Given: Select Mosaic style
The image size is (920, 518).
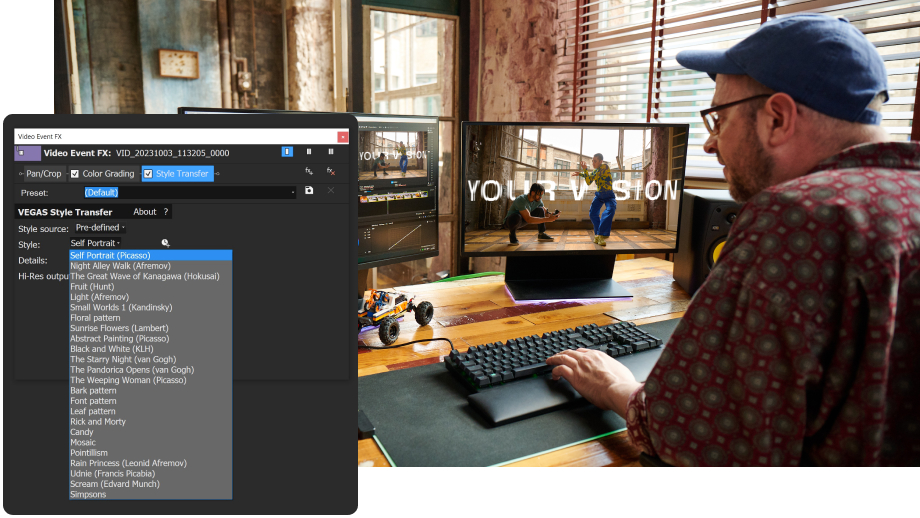Looking at the screenshot, I should click(x=151, y=442).
